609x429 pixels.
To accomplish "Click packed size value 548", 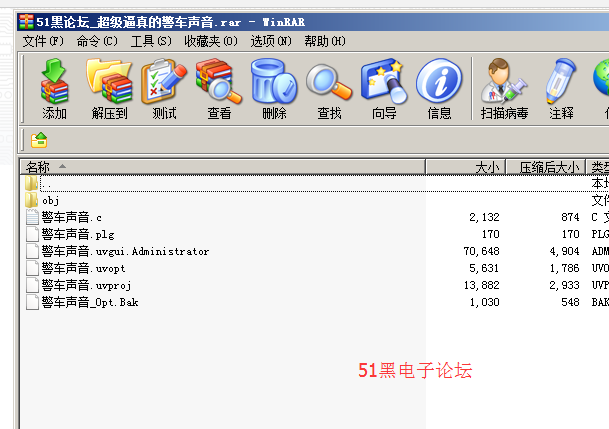I will pos(570,302).
